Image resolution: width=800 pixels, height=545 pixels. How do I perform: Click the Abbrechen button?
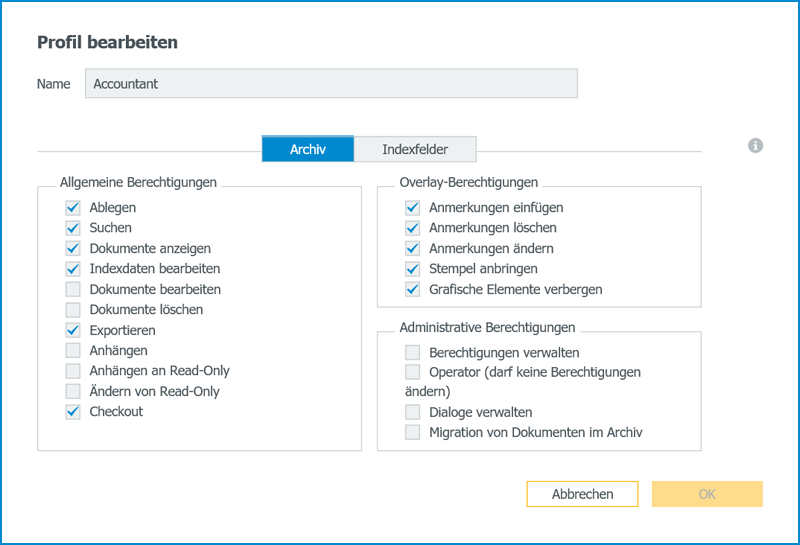[582, 494]
